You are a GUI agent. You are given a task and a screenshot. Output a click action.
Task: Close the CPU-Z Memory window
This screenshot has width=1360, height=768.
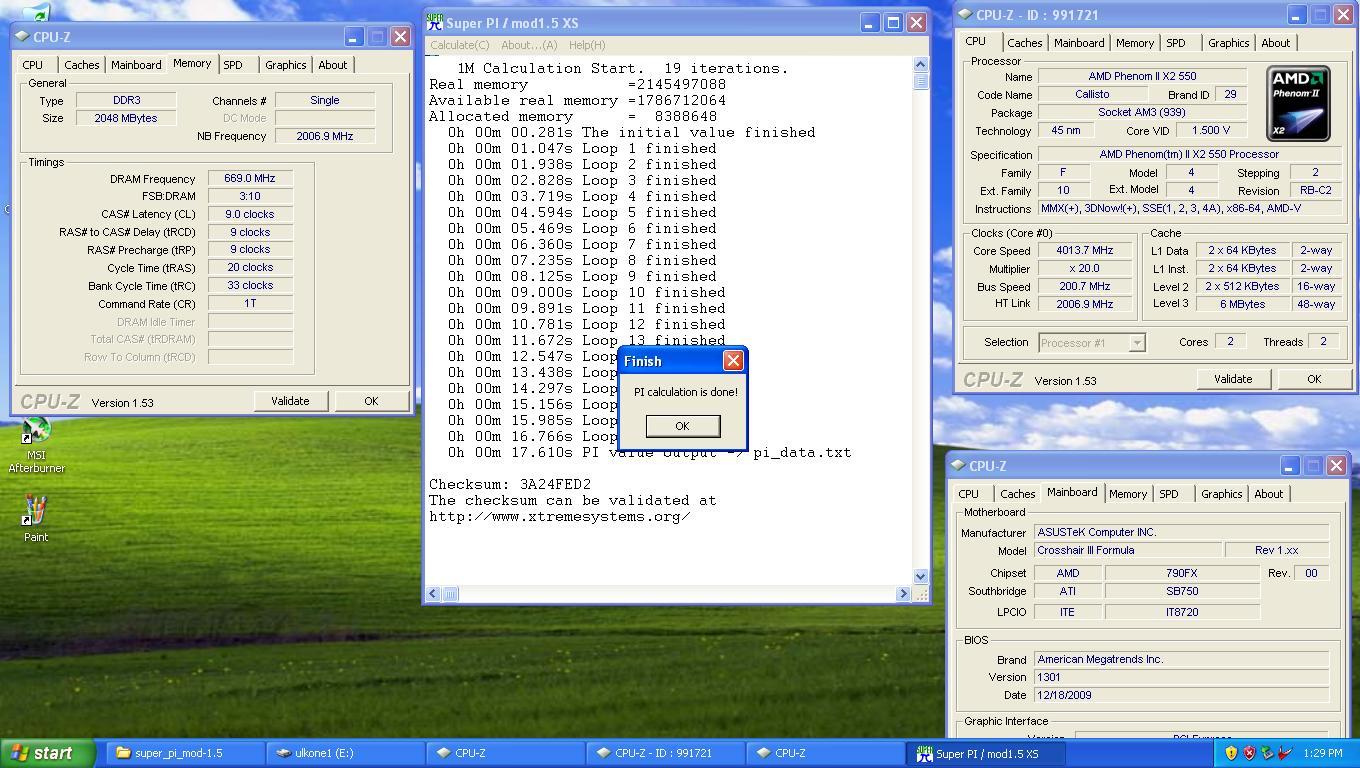pyautogui.click(x=400, y=36)
